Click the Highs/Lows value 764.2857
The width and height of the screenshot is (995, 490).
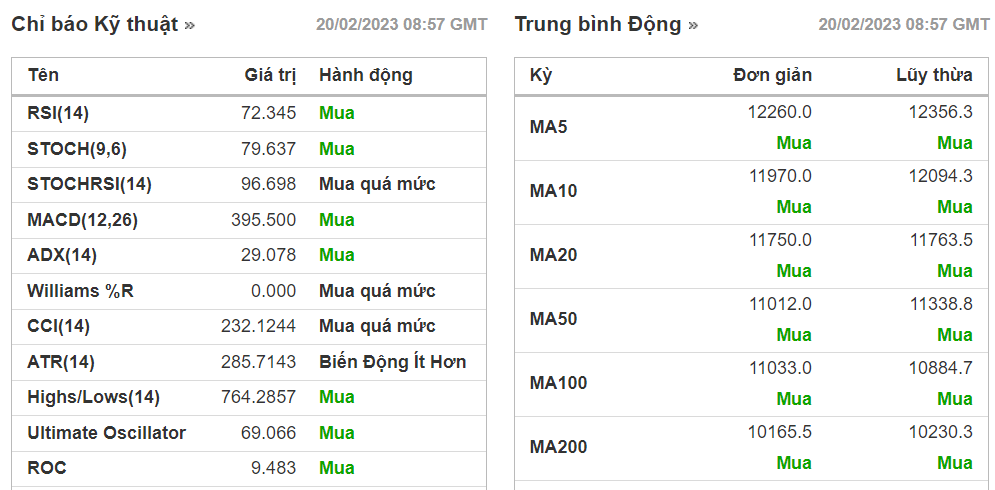coord(258,397)
